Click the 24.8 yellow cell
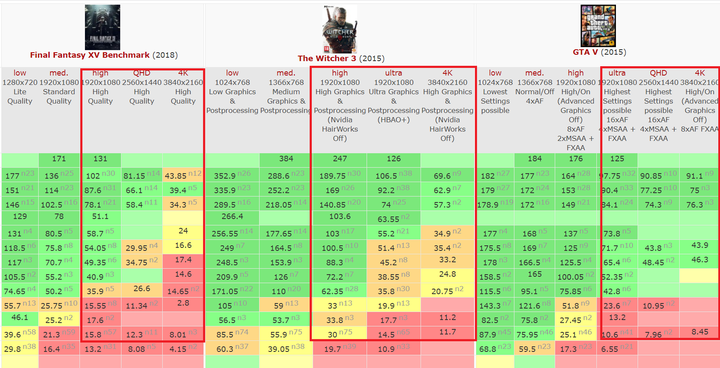Screen dimensions: 720x368 click(448, 276)
